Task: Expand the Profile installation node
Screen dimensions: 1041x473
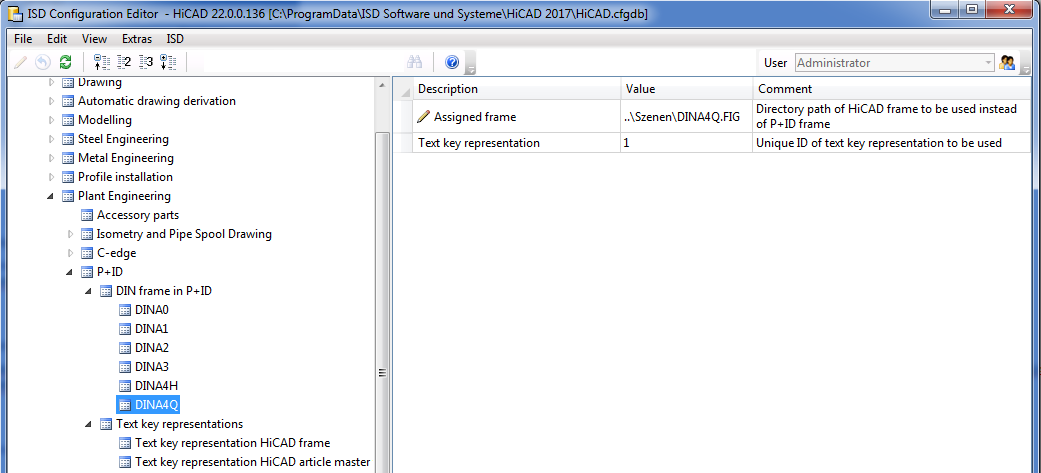Action: (x=52, y=177)
